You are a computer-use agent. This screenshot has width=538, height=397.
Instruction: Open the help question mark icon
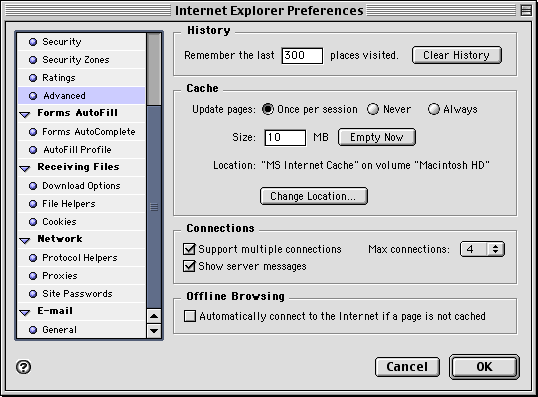23,367
